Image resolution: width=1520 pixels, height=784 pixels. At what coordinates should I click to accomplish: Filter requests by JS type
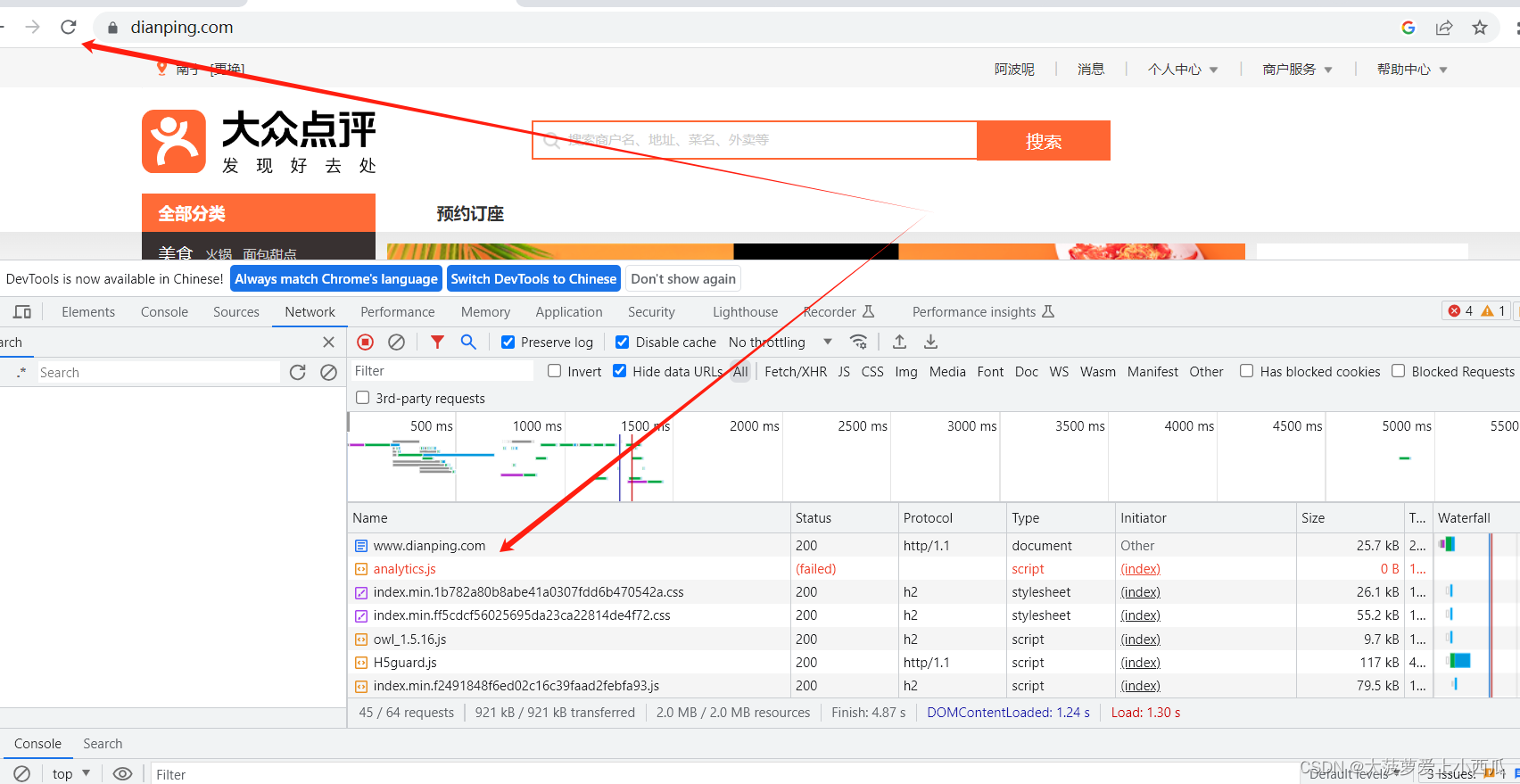point(844,371)
